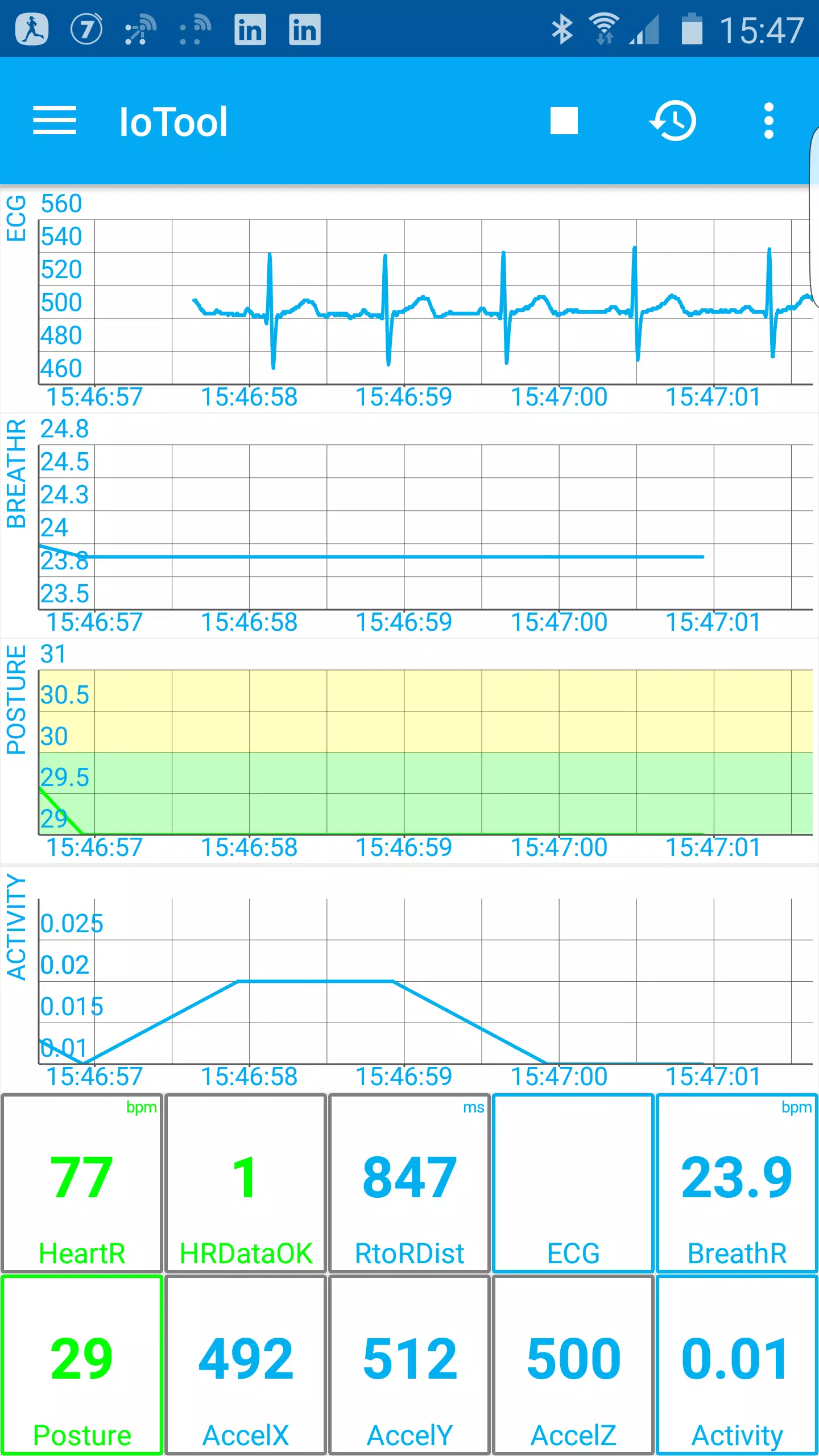Tap the BREATHR chart vertical axis label
The height and width of the screenshot is (1456, 819).
coord(16,473)
